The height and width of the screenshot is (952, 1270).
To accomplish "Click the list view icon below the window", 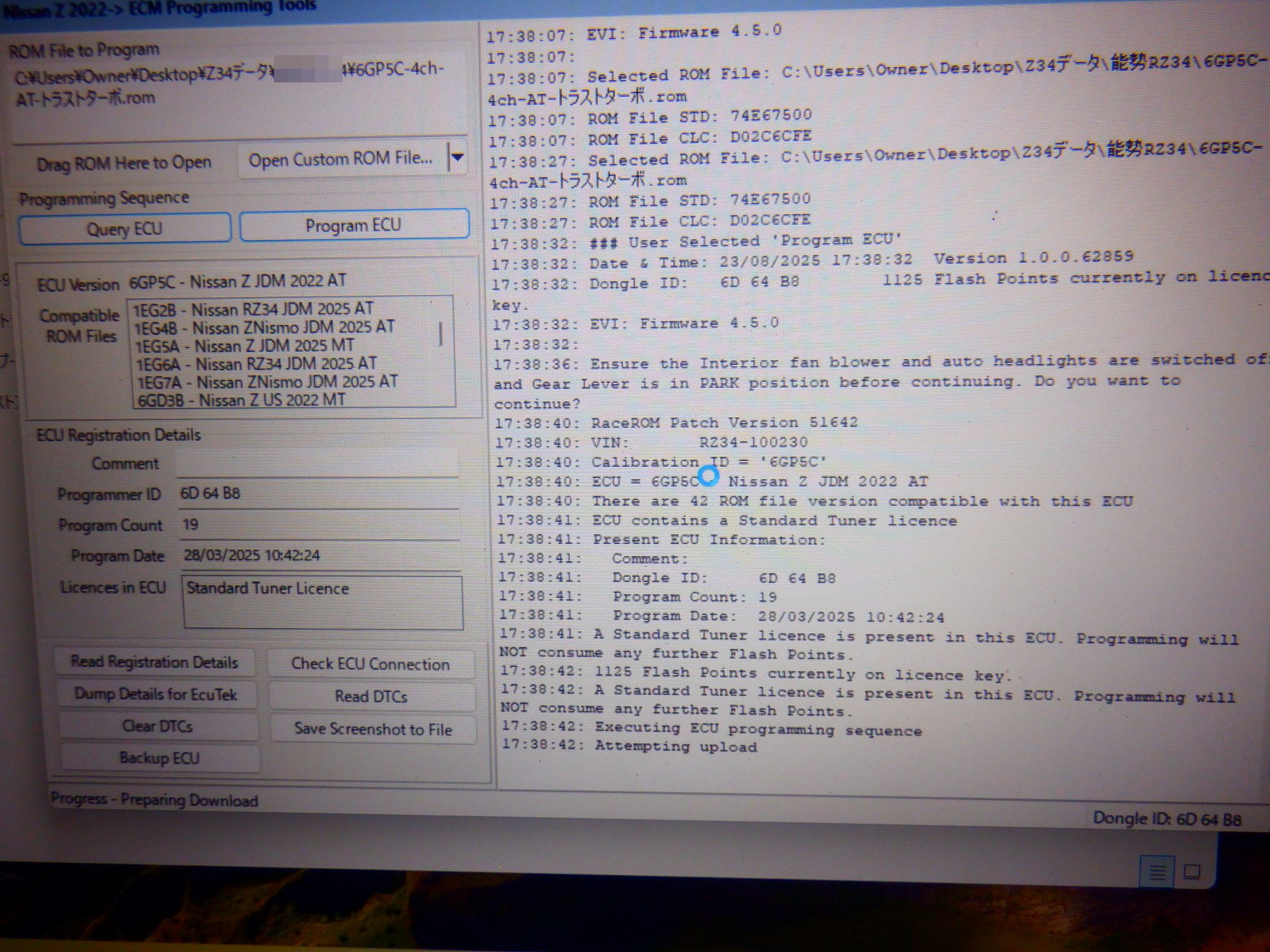I will 1157,872.
